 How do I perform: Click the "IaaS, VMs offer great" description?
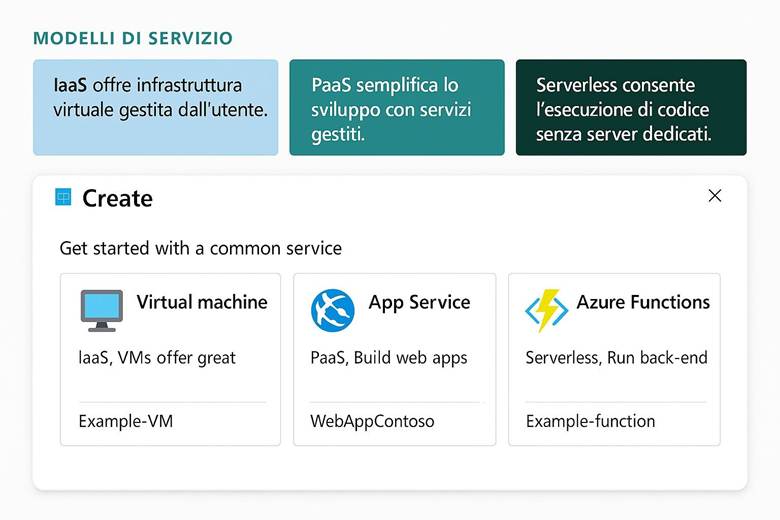157,357
